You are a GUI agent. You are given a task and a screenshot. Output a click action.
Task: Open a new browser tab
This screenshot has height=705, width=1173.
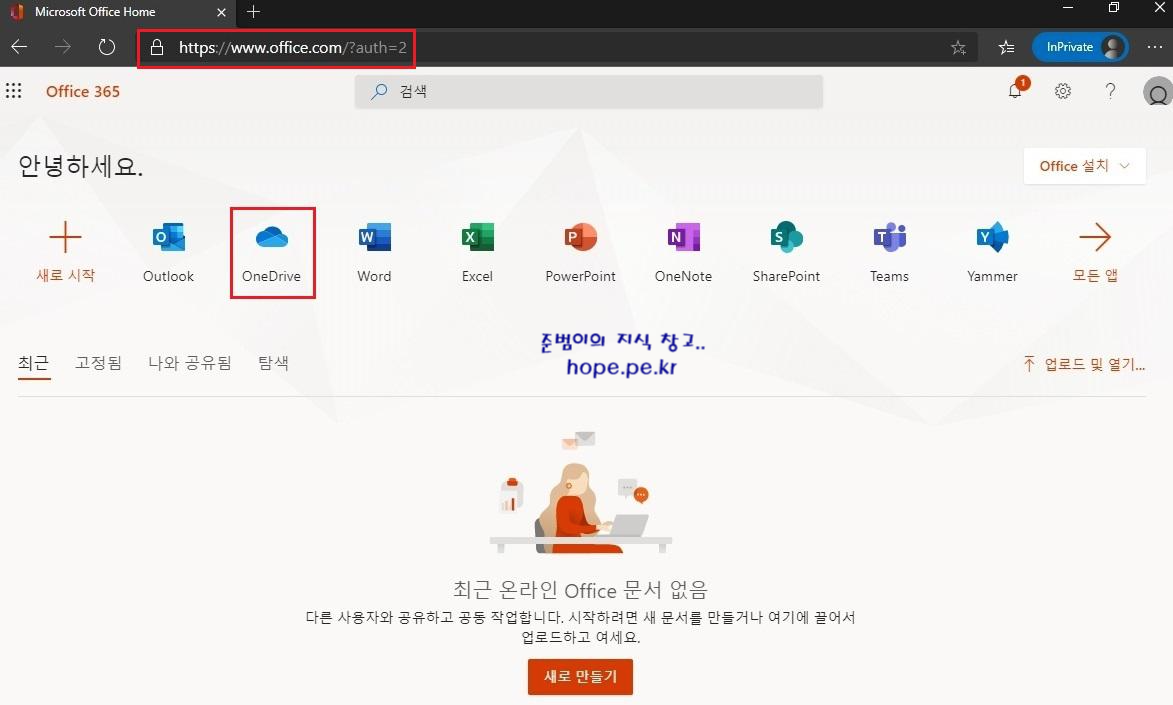pos(254,11)
